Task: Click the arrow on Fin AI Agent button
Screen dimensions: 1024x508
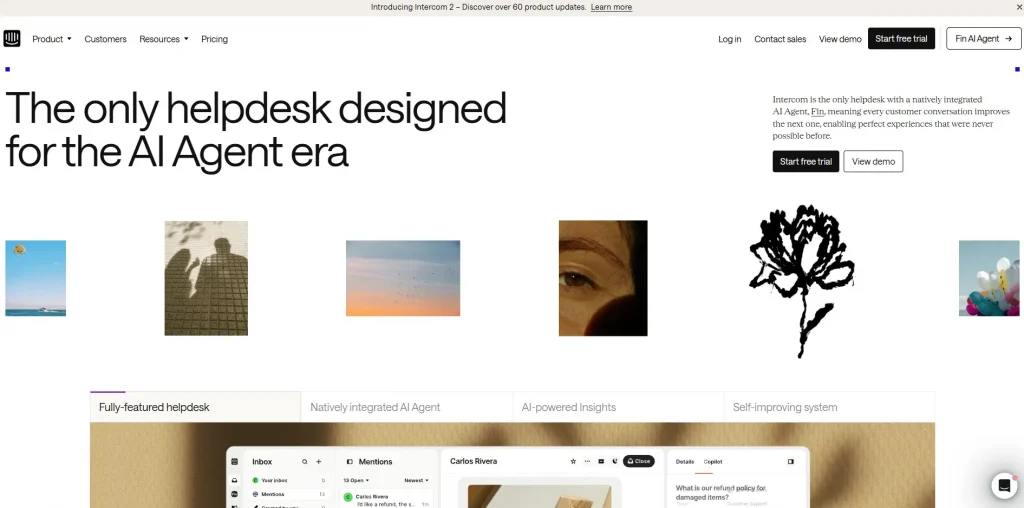Action: pos(1008,39)
